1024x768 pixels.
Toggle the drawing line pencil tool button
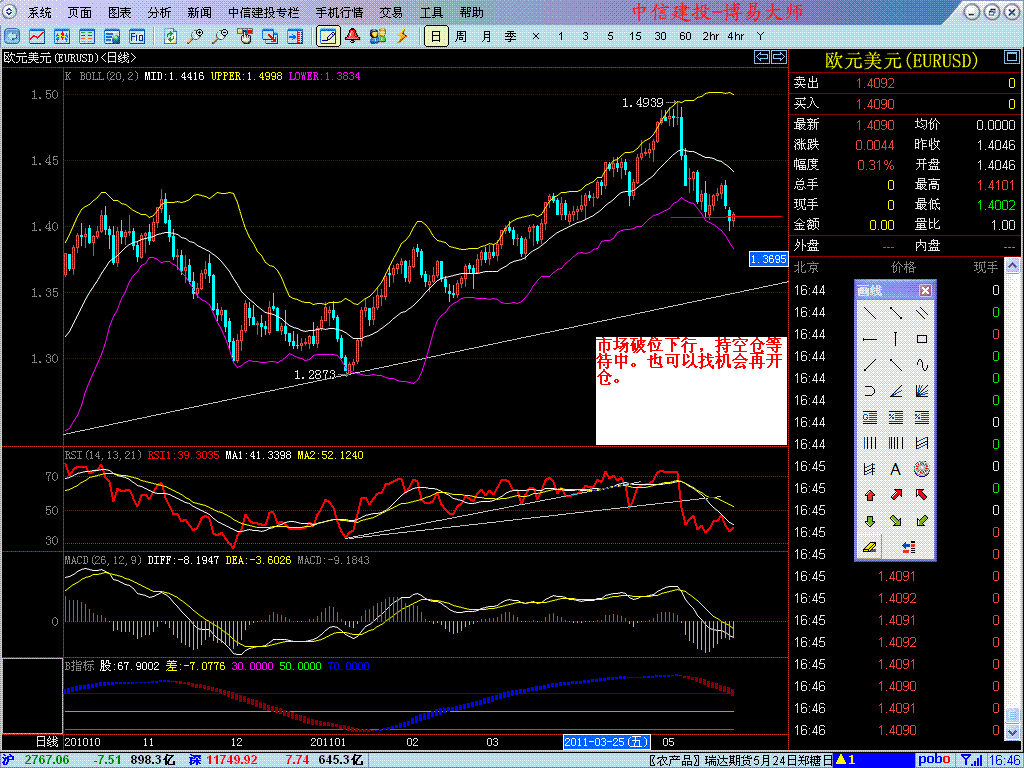click(x=328, y=37)
